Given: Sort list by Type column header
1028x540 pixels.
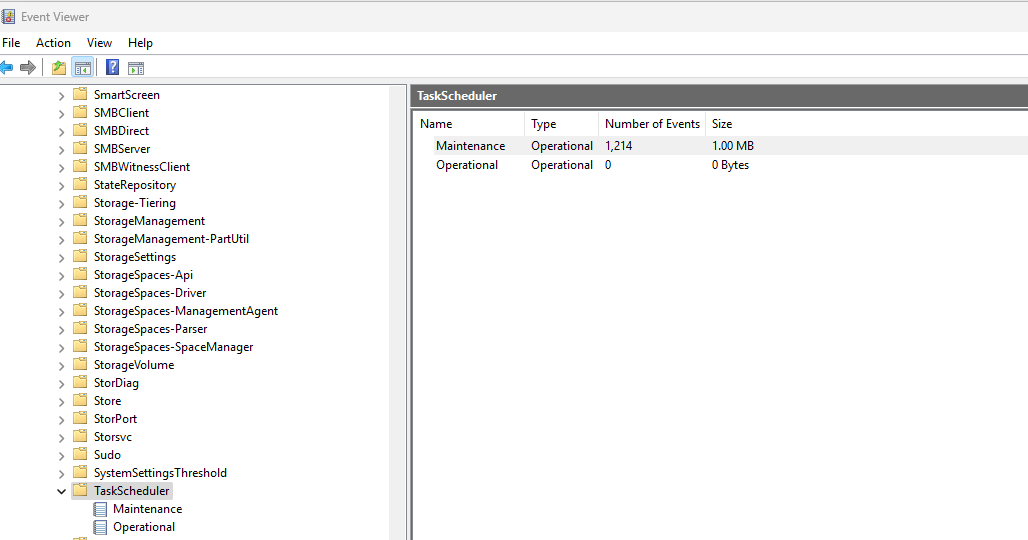Looking at the screenshot, I should [561, 124].
